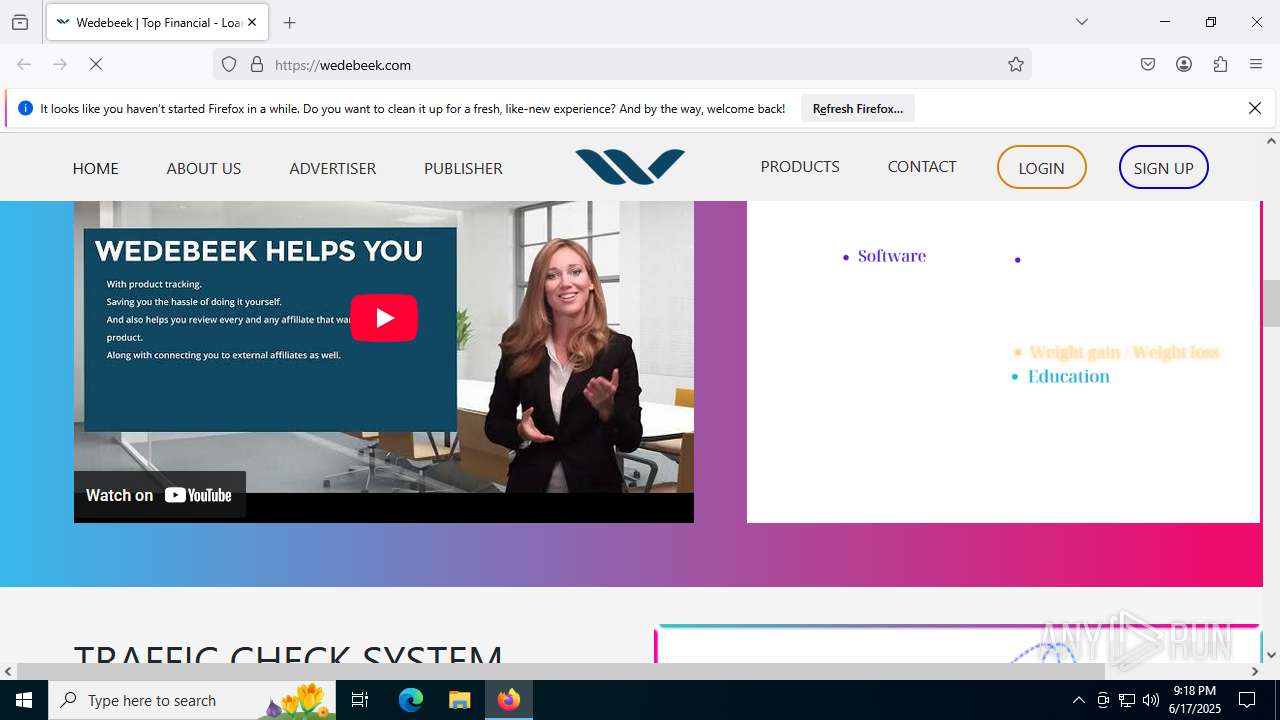Screen dimensions: 1280x720
Task: Click the info icon in the Firefox notification bar
Action: coord(25,108)
